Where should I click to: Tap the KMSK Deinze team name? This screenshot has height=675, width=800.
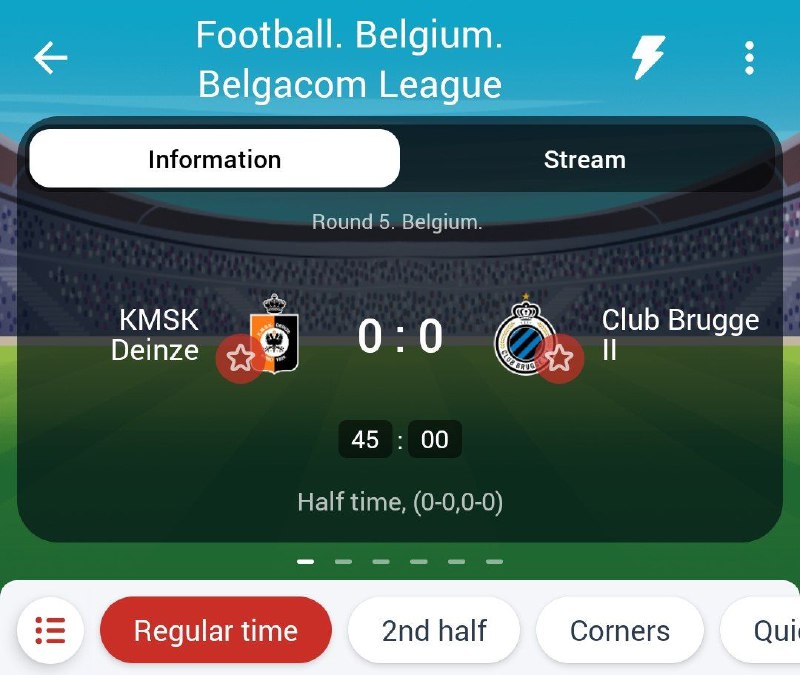155,335
